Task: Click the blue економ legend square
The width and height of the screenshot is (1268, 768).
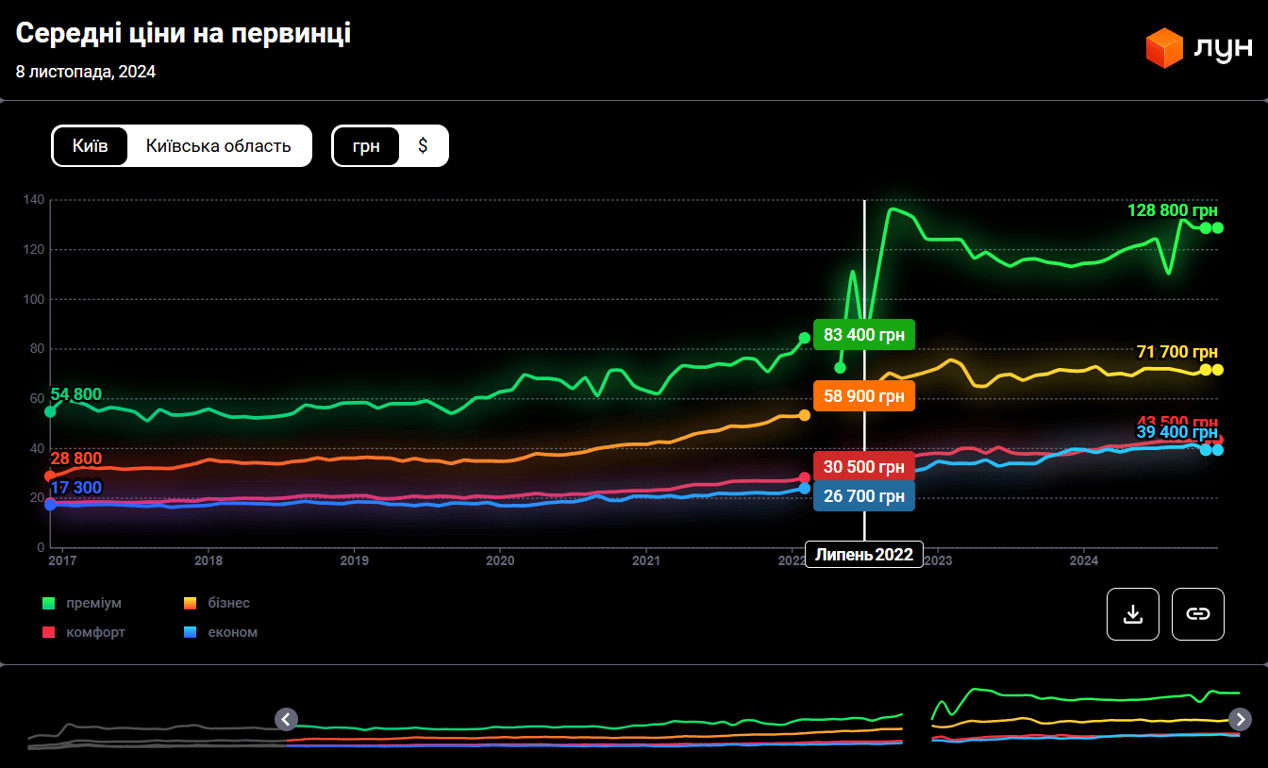Action: pyautogui.click(x=189, y=632)
